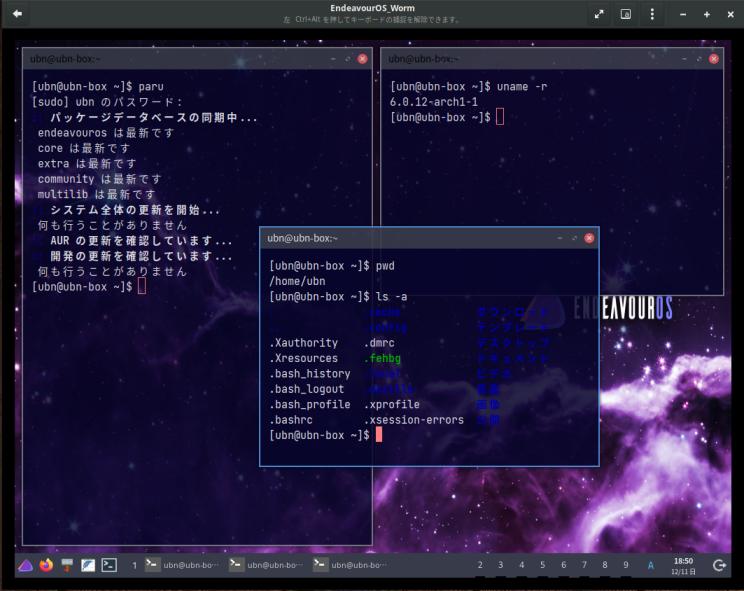
Task: Maximize the paru terminal window
Action: [348, 59]
